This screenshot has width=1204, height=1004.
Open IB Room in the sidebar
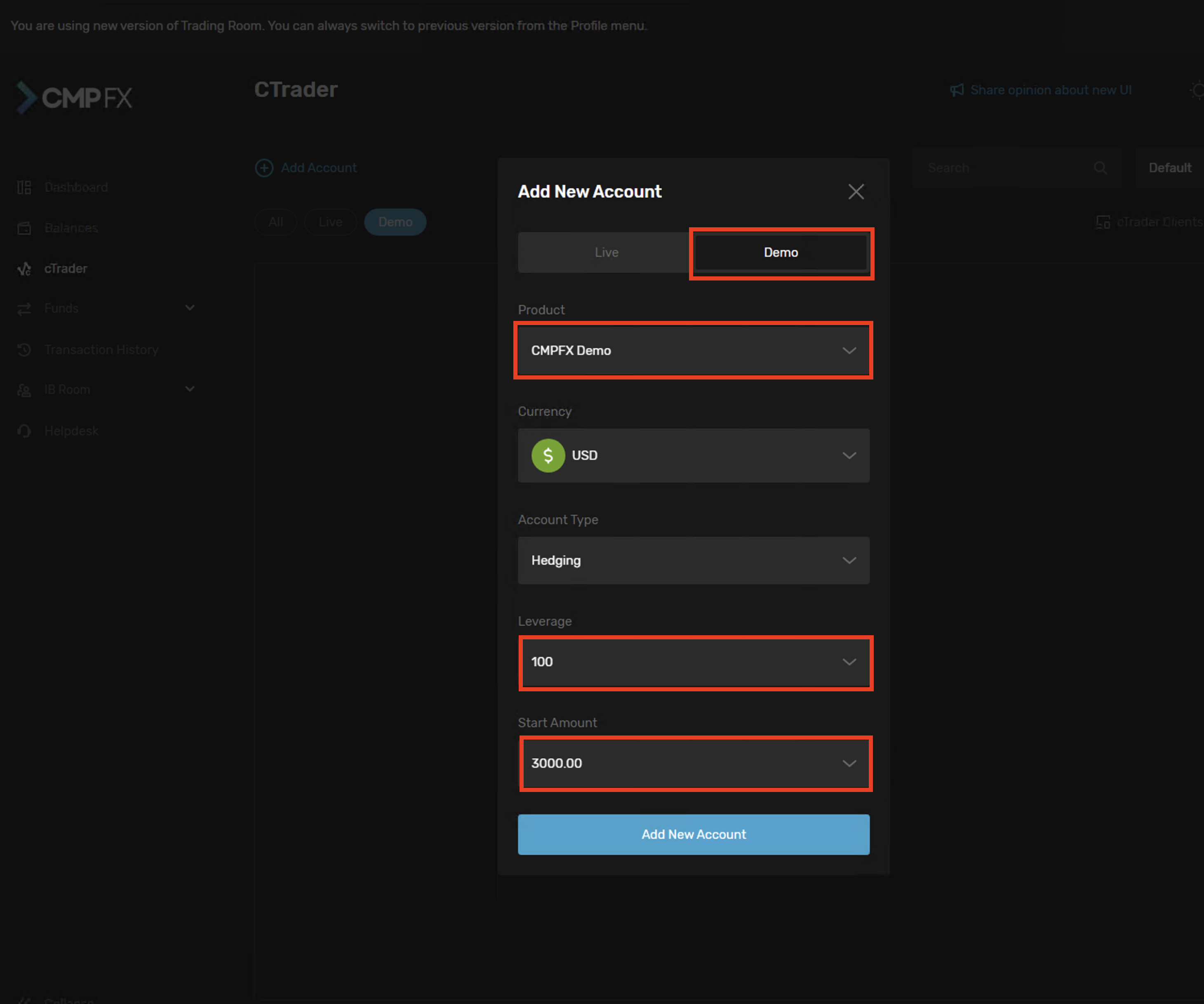point(67,390)
